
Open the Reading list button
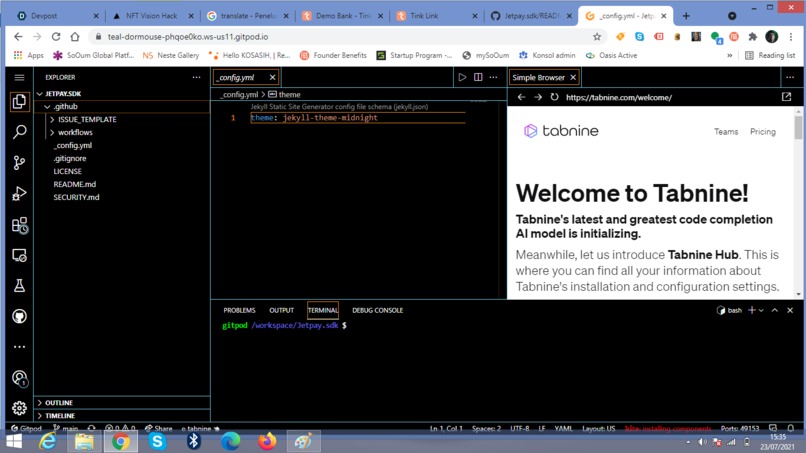[x=770, y=55]
